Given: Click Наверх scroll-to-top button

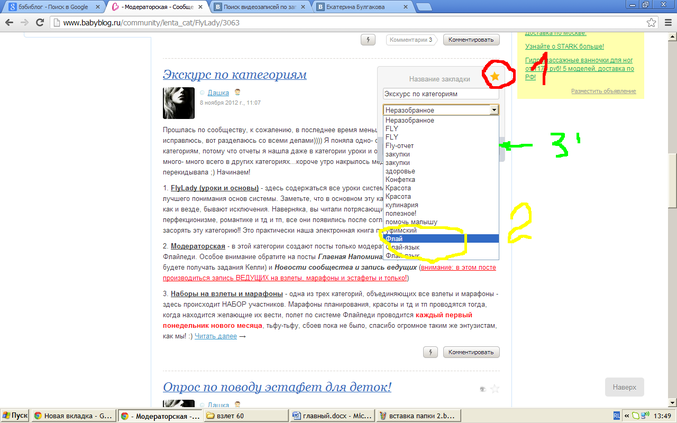Looking at the screenshot, I should click(625, 387).
